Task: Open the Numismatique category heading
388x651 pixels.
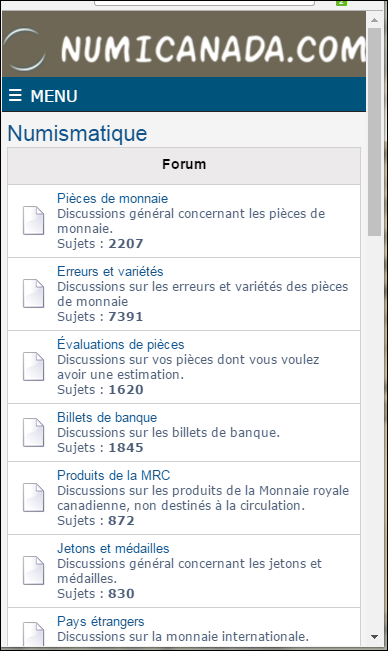Action: pyautogui.click(x=77, y=133)
